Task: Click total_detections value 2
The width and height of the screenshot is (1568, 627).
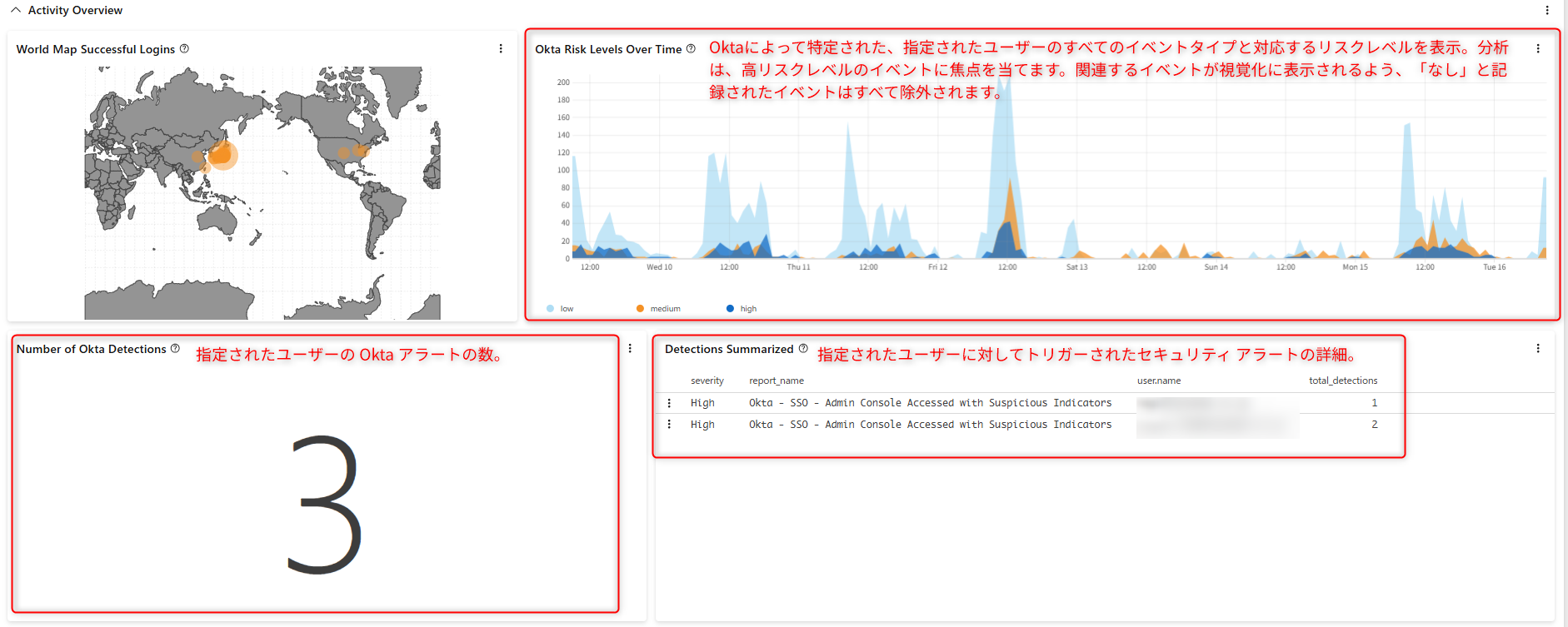Action: pyautogui.click(x=1375, y=425)
